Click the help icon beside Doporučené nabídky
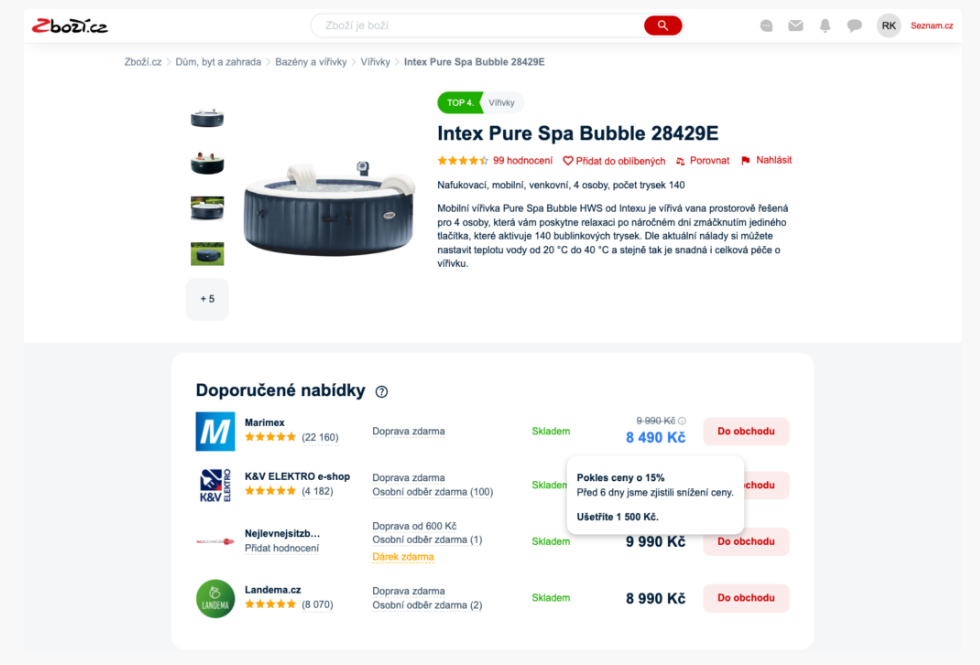Screen dimensions: 980x665 381,392
